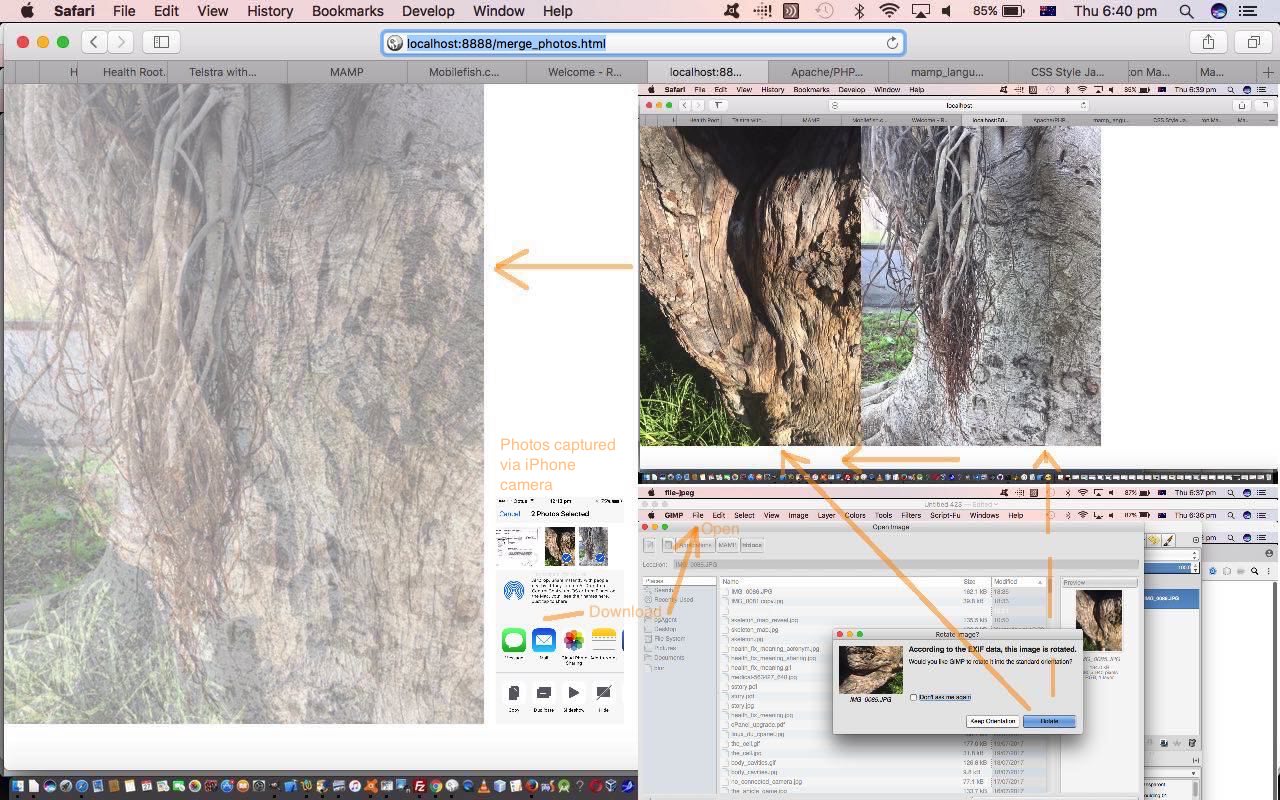The width and height of the screenshot is (1280, 800).
Task: Launch FileZilla from the Dock
Action: tap(420, 786)
